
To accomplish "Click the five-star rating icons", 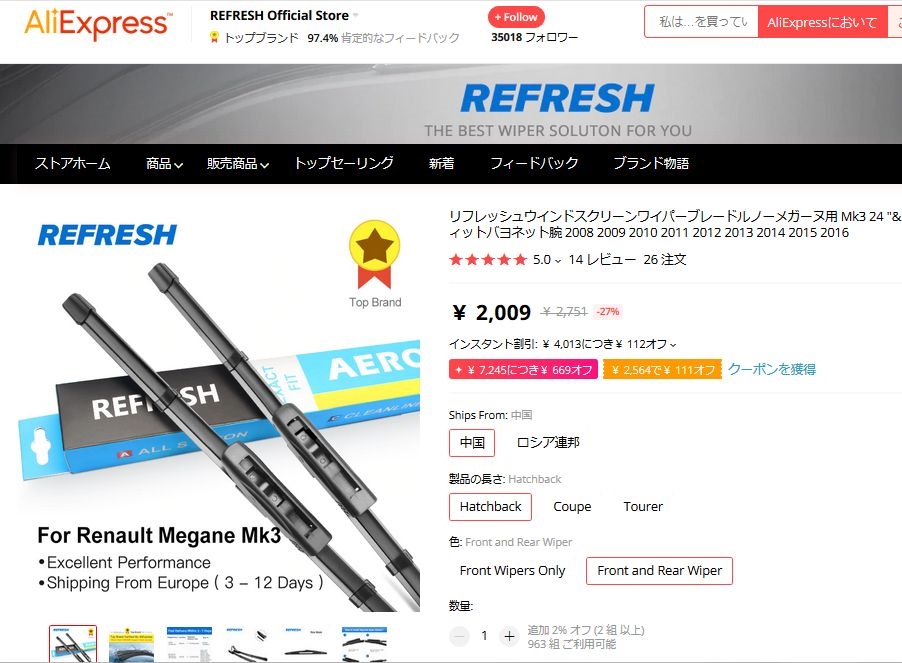I will pyautogui.click(x=488, y=260).
